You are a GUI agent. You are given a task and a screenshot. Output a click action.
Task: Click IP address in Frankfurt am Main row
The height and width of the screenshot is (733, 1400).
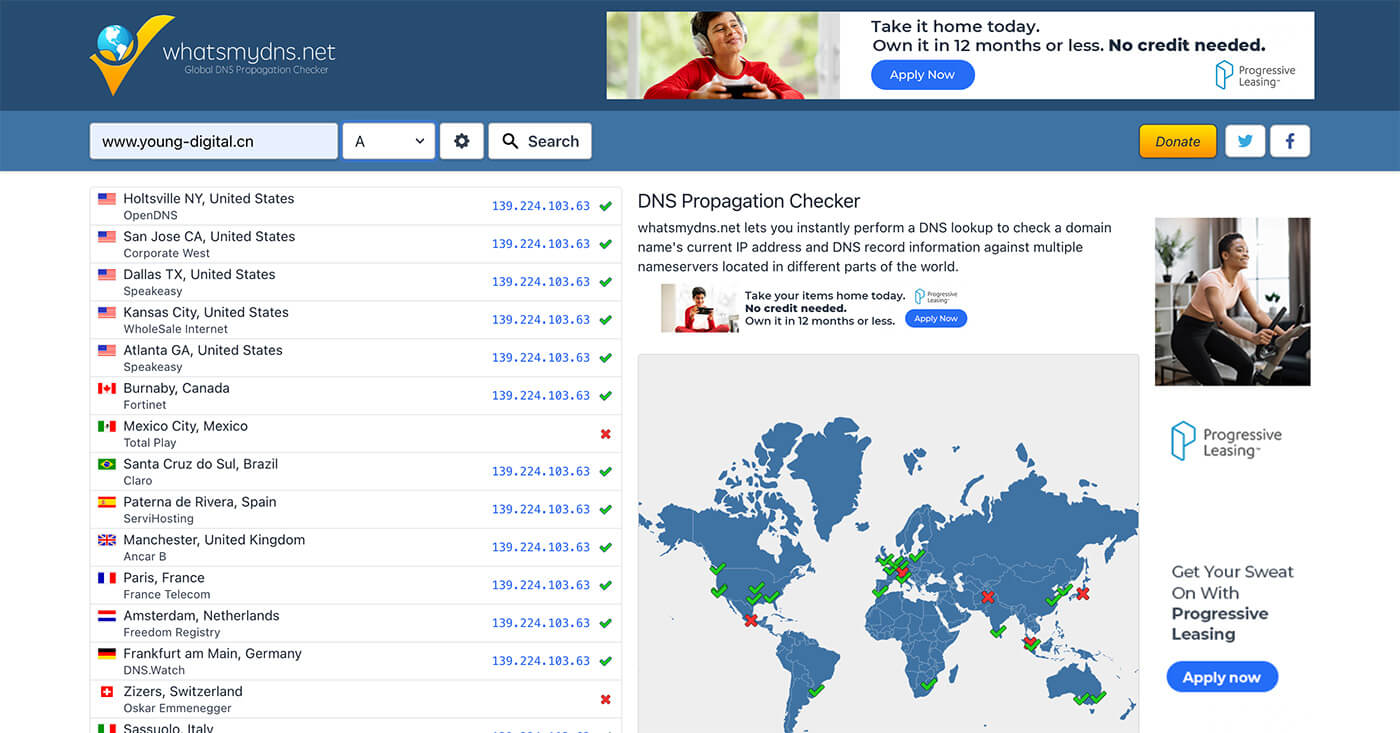[x=541, y=661]
